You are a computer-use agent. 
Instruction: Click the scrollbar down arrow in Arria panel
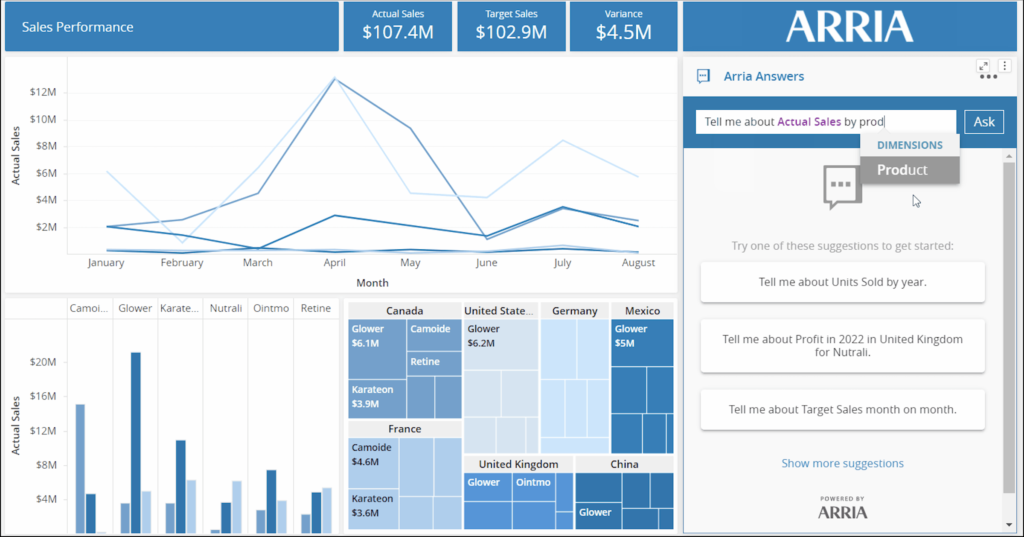click(x=1009, y=525)
